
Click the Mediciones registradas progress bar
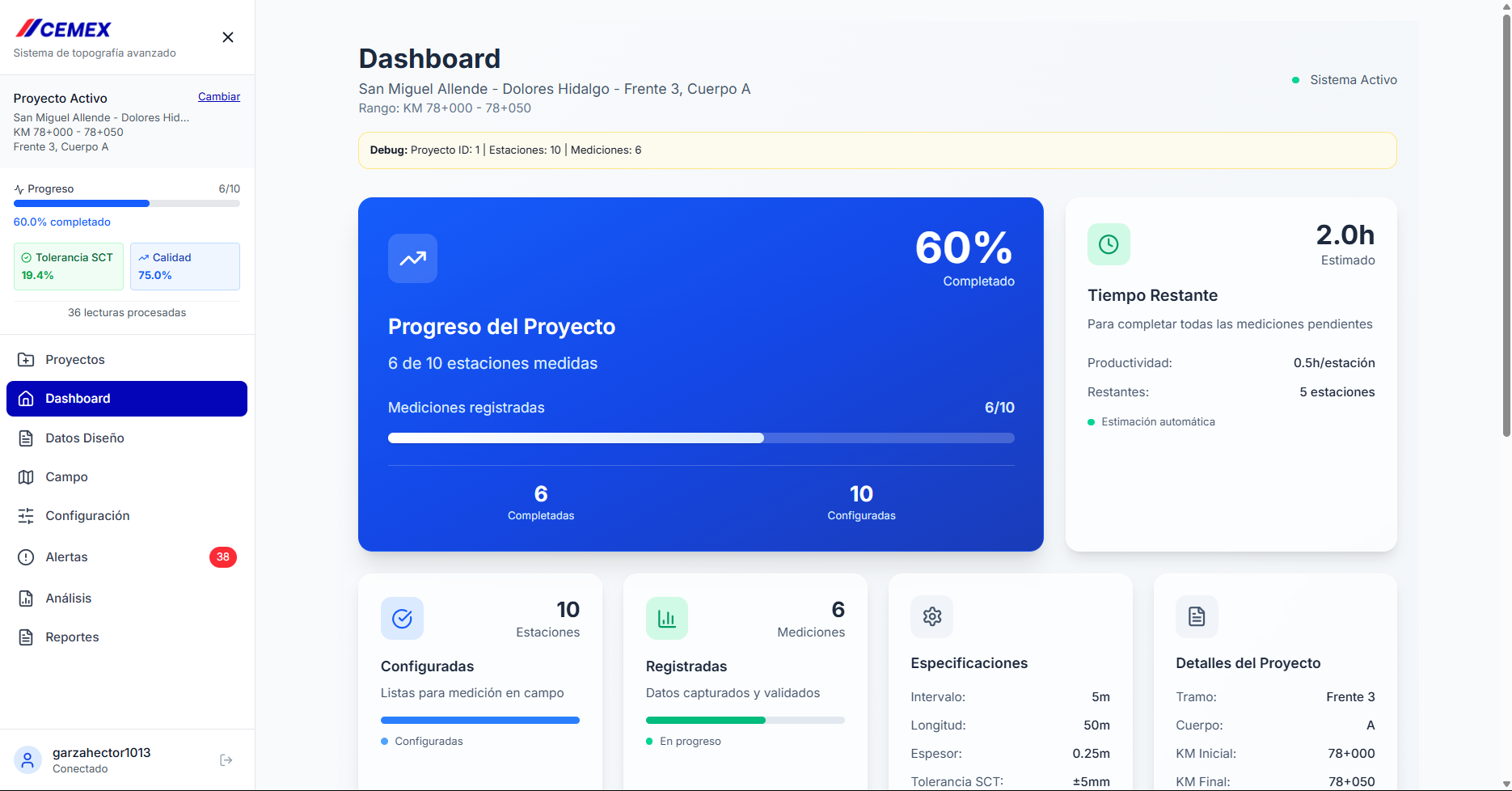pyautogui.click(x=701, y=438)
